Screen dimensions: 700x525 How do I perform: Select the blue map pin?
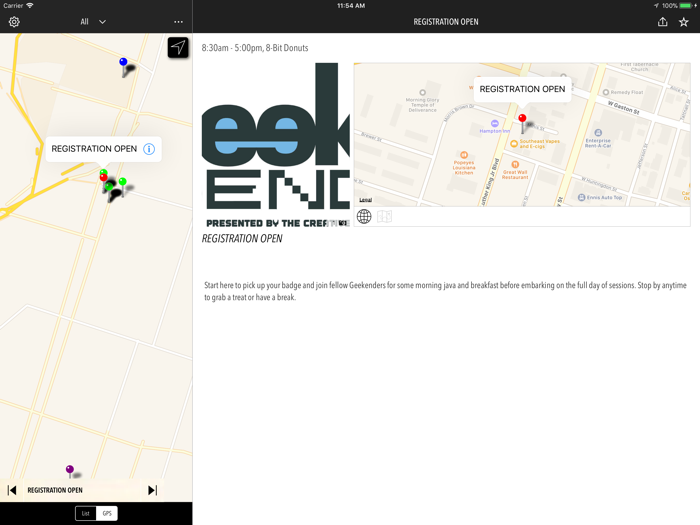[123, 62]
